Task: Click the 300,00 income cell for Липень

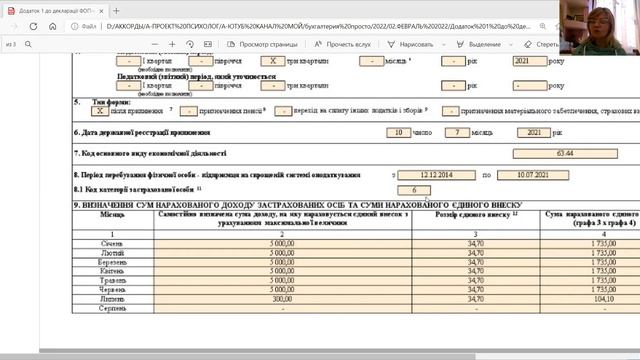Action: [282, 299]
